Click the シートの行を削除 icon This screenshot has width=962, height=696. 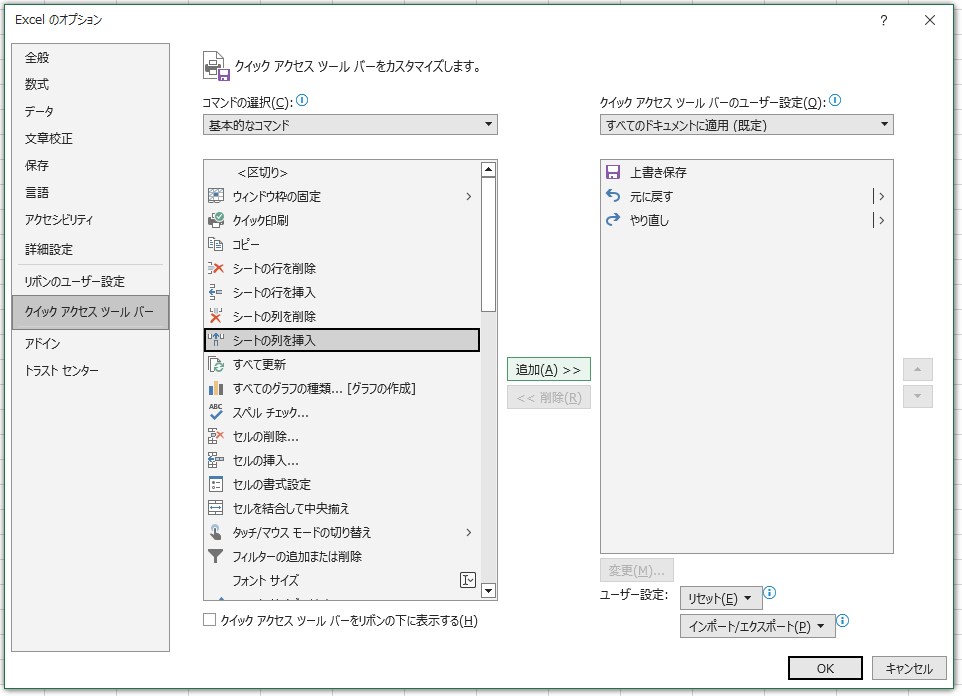[x=216, y=268]
